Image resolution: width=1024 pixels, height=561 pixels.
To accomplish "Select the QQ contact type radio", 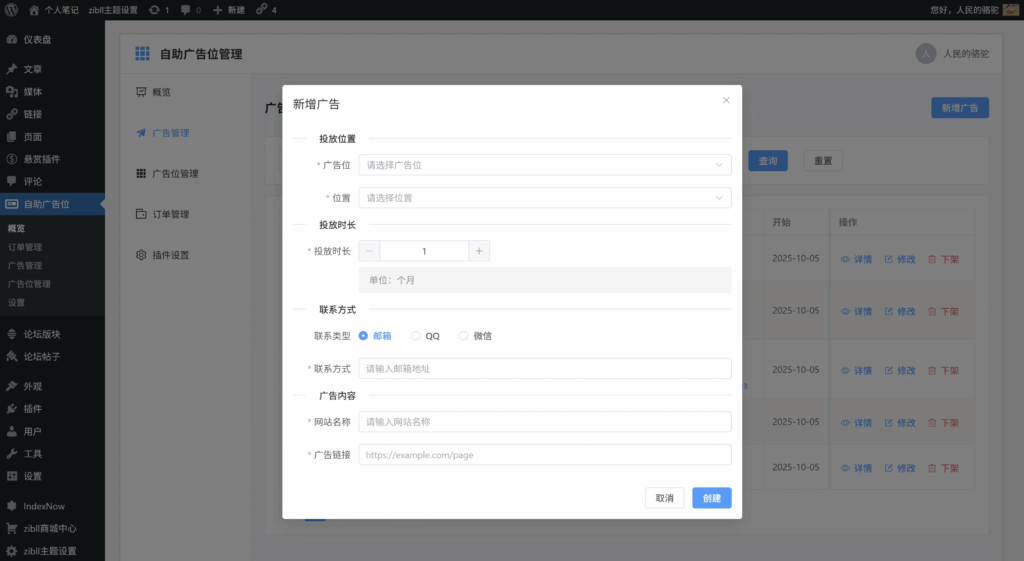I will 416,336.
